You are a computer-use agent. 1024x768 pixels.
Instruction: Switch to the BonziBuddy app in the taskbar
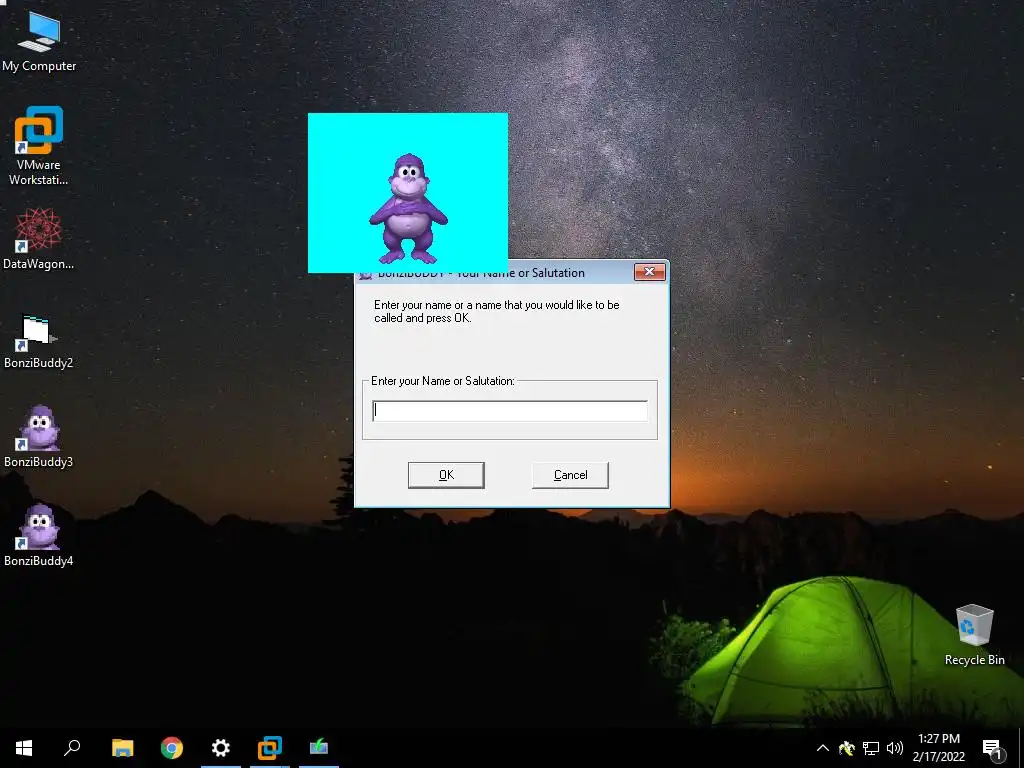coord(319,748)
